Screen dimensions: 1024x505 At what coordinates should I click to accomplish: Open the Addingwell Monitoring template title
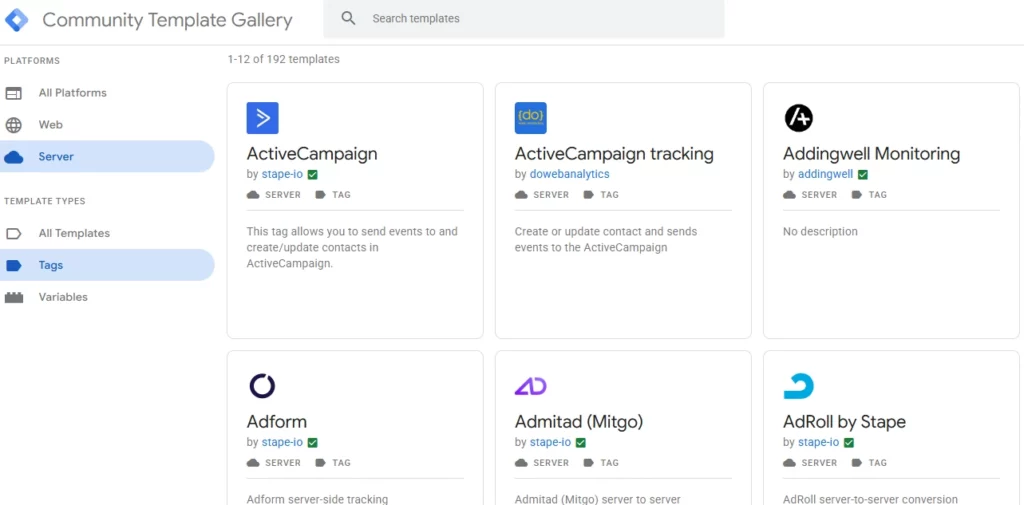871,154
